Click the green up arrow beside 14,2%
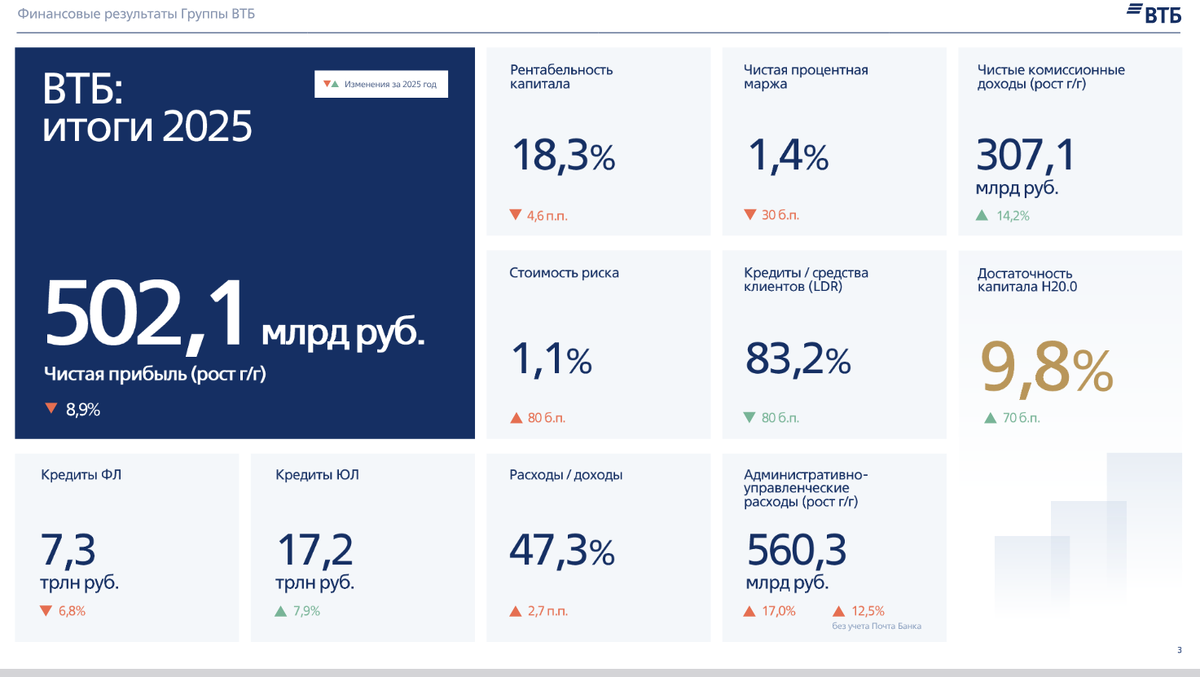This screenshot has width=1200, height=677. point(982,215)
